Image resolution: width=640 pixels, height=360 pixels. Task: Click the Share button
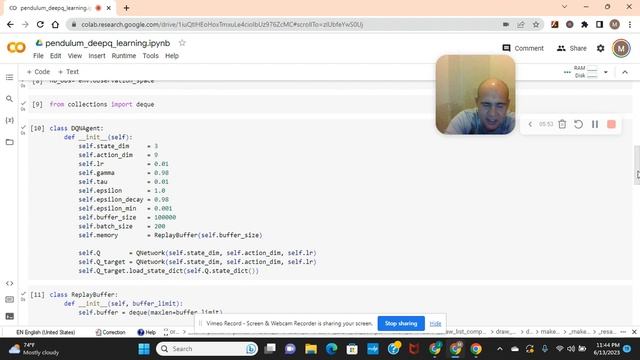[x=571, y=48]
